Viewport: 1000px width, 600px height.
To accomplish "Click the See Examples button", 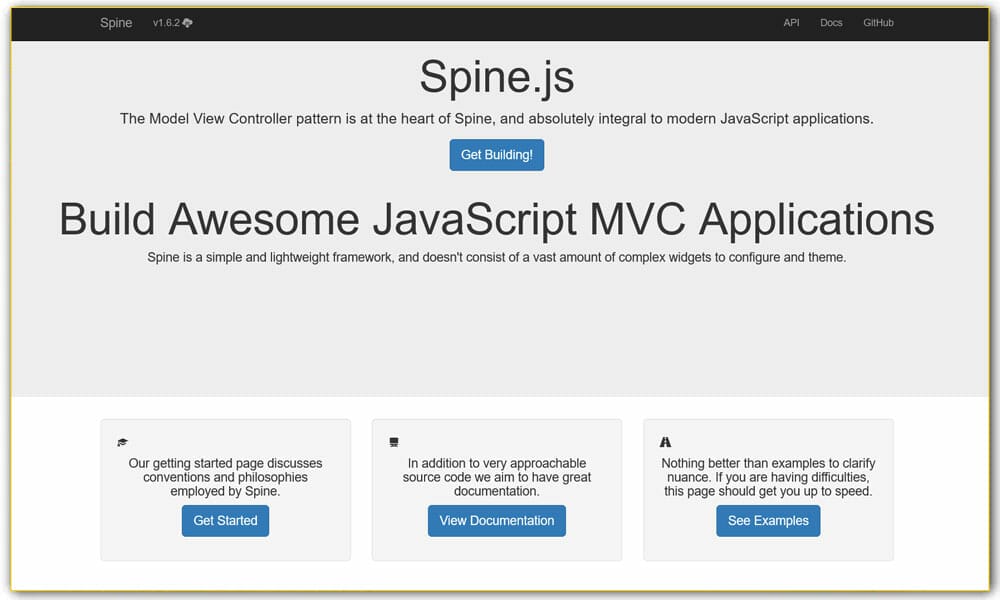I will [x=768, y=521].
